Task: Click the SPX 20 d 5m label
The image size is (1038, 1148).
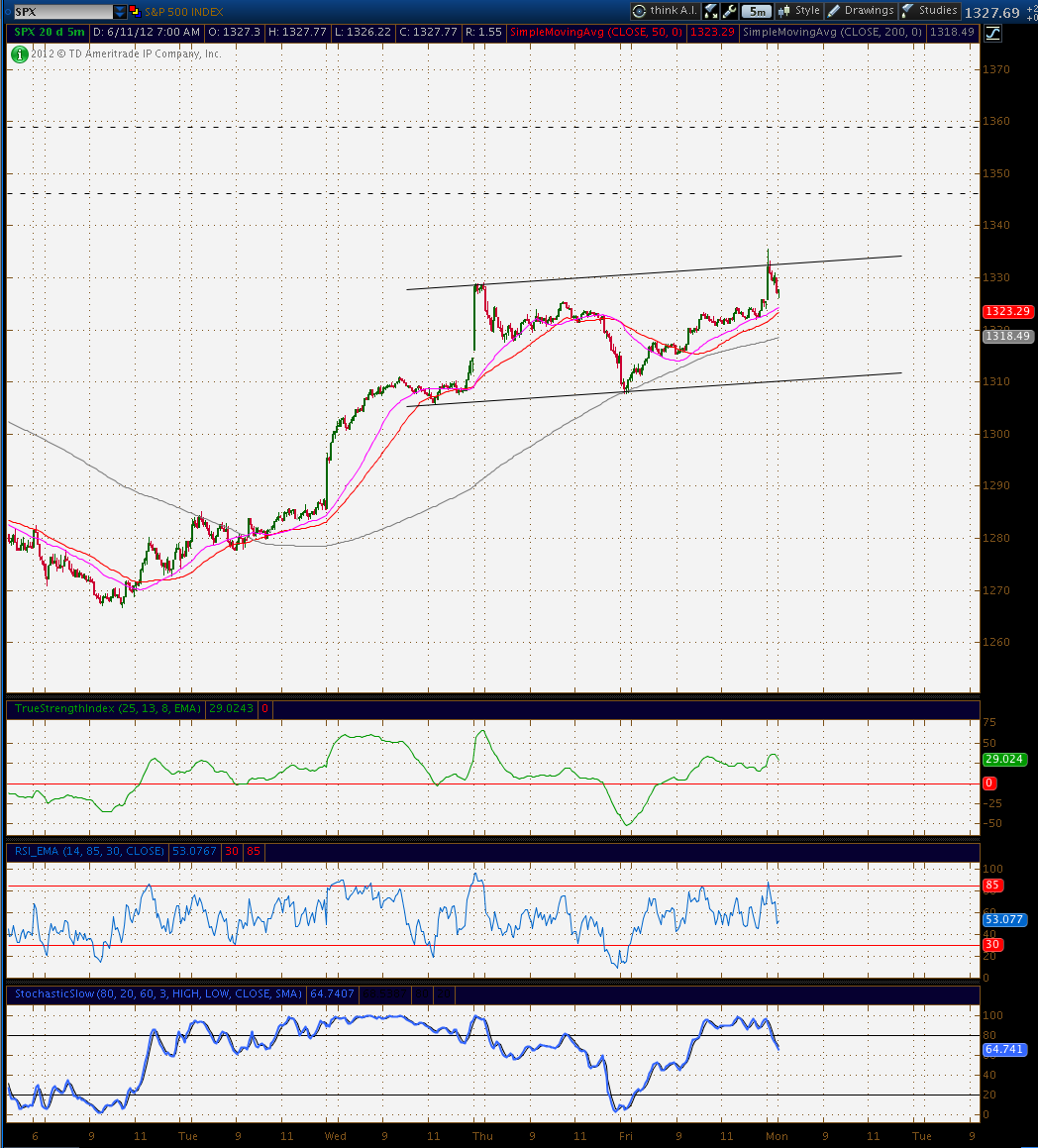Action: click(x=50, y=33)
